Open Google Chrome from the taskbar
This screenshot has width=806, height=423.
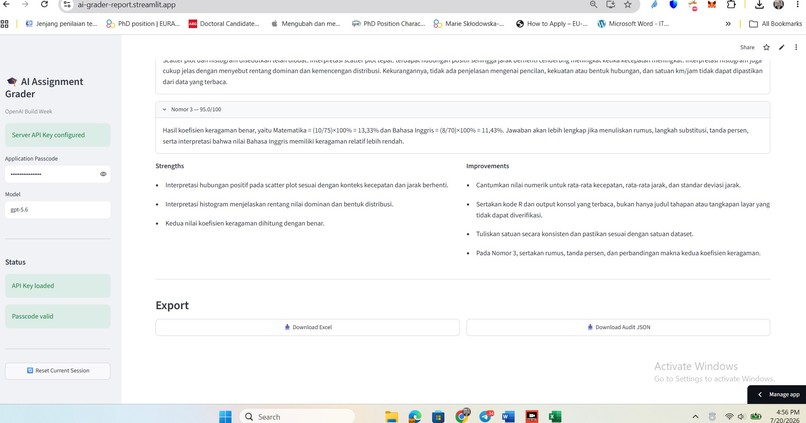(462, 415)
